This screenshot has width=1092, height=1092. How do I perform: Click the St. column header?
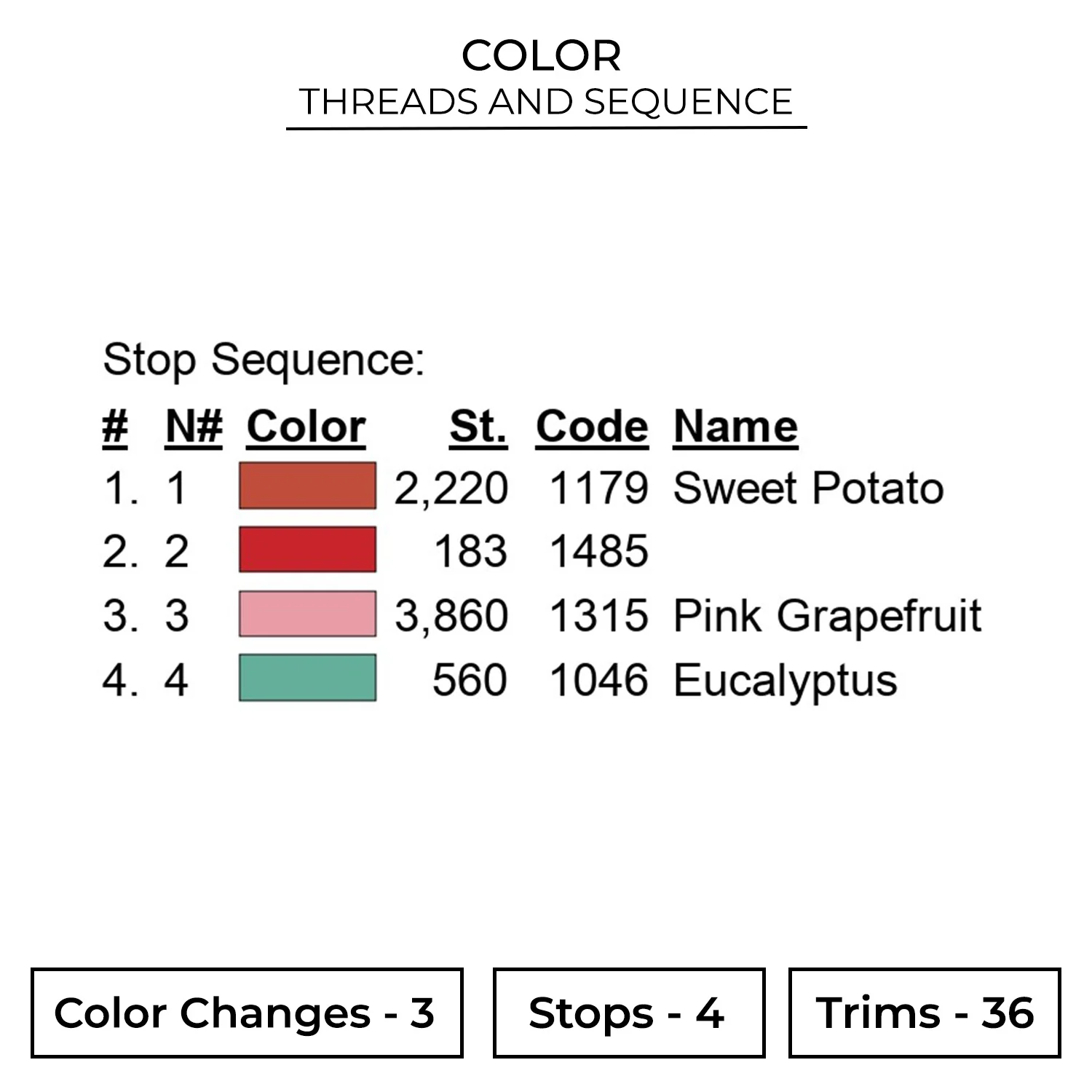click(478, 426)
